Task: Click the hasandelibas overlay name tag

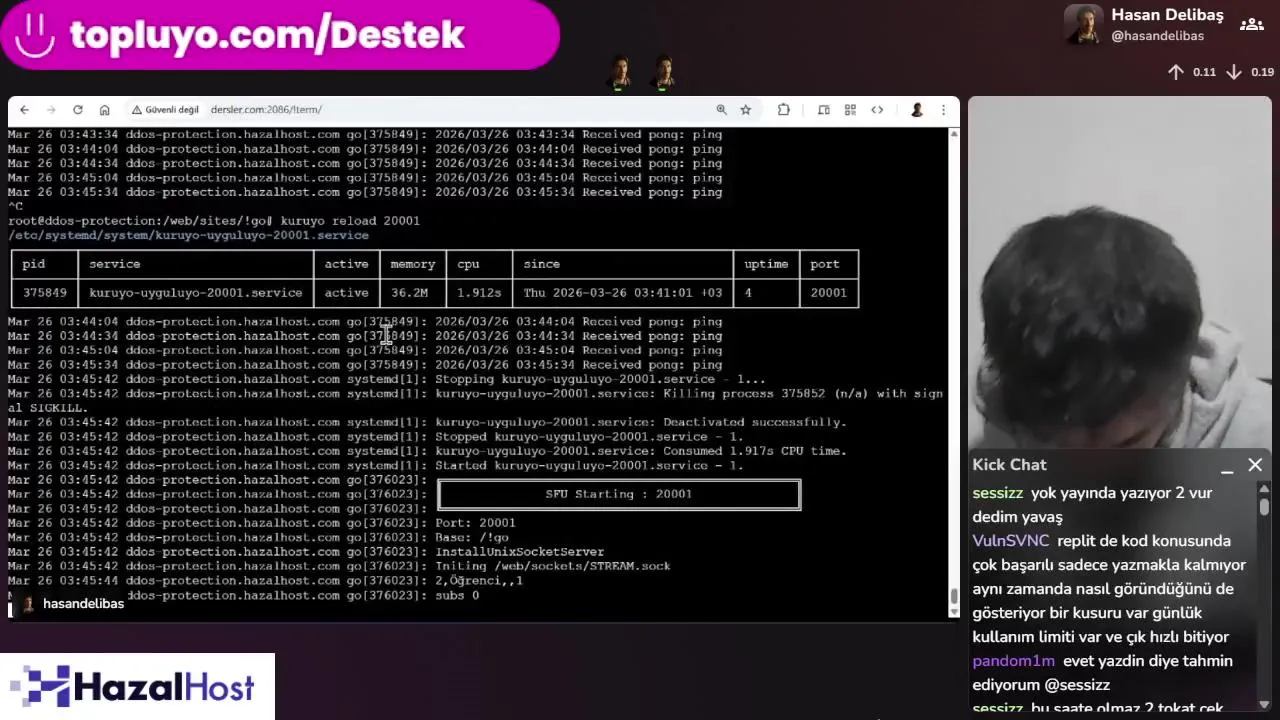Action: coord(72,604)
